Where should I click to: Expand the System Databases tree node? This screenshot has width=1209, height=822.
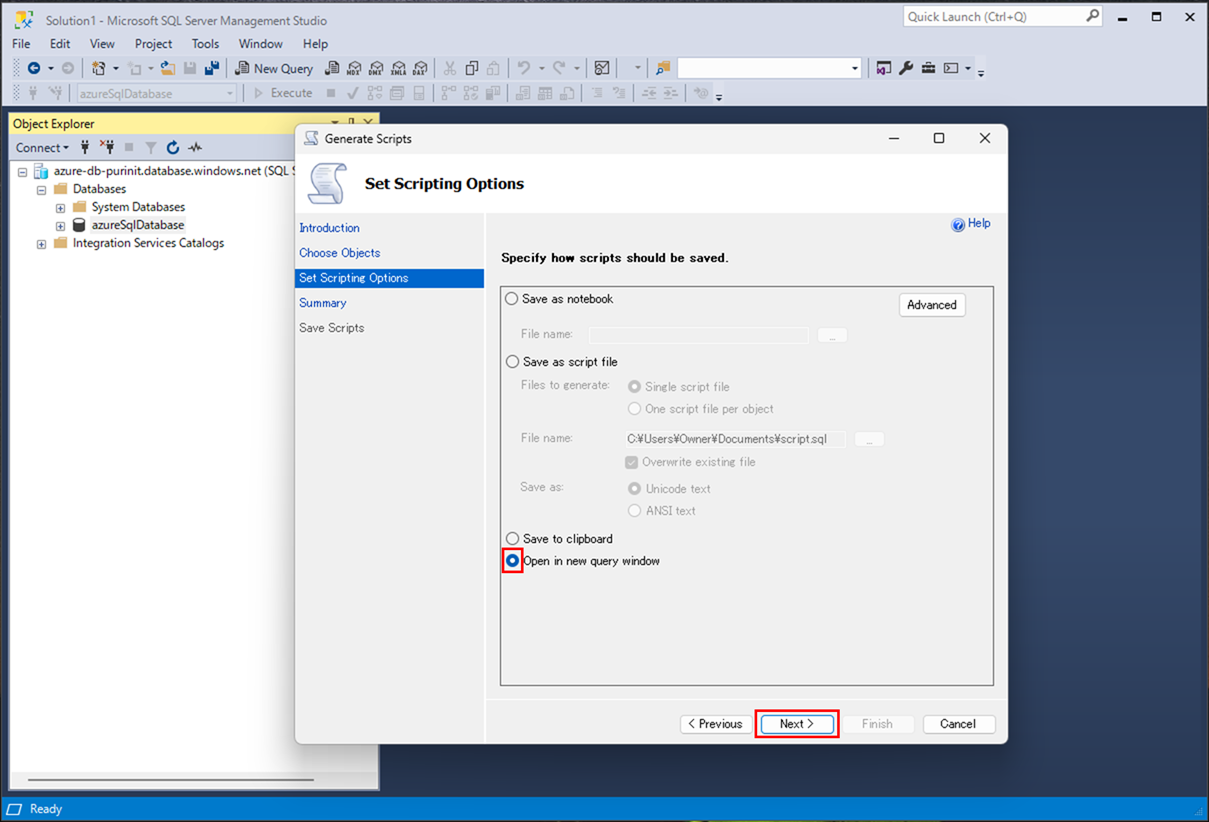(x=60, y=208)
